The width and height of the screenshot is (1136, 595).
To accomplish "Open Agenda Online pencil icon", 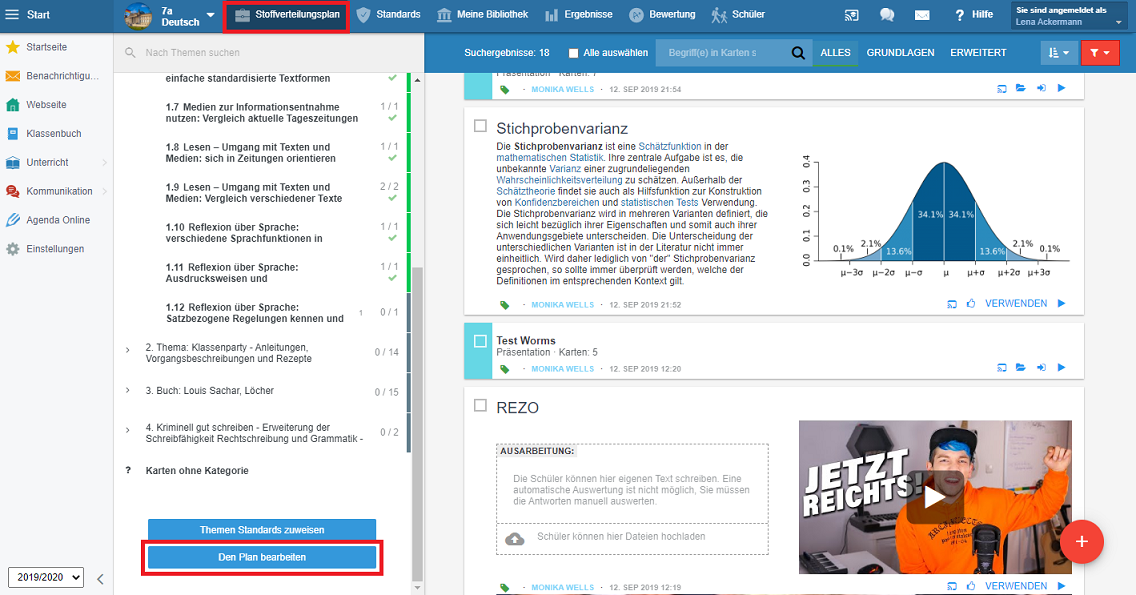I will pyautogui.click(x=12, y=220).
